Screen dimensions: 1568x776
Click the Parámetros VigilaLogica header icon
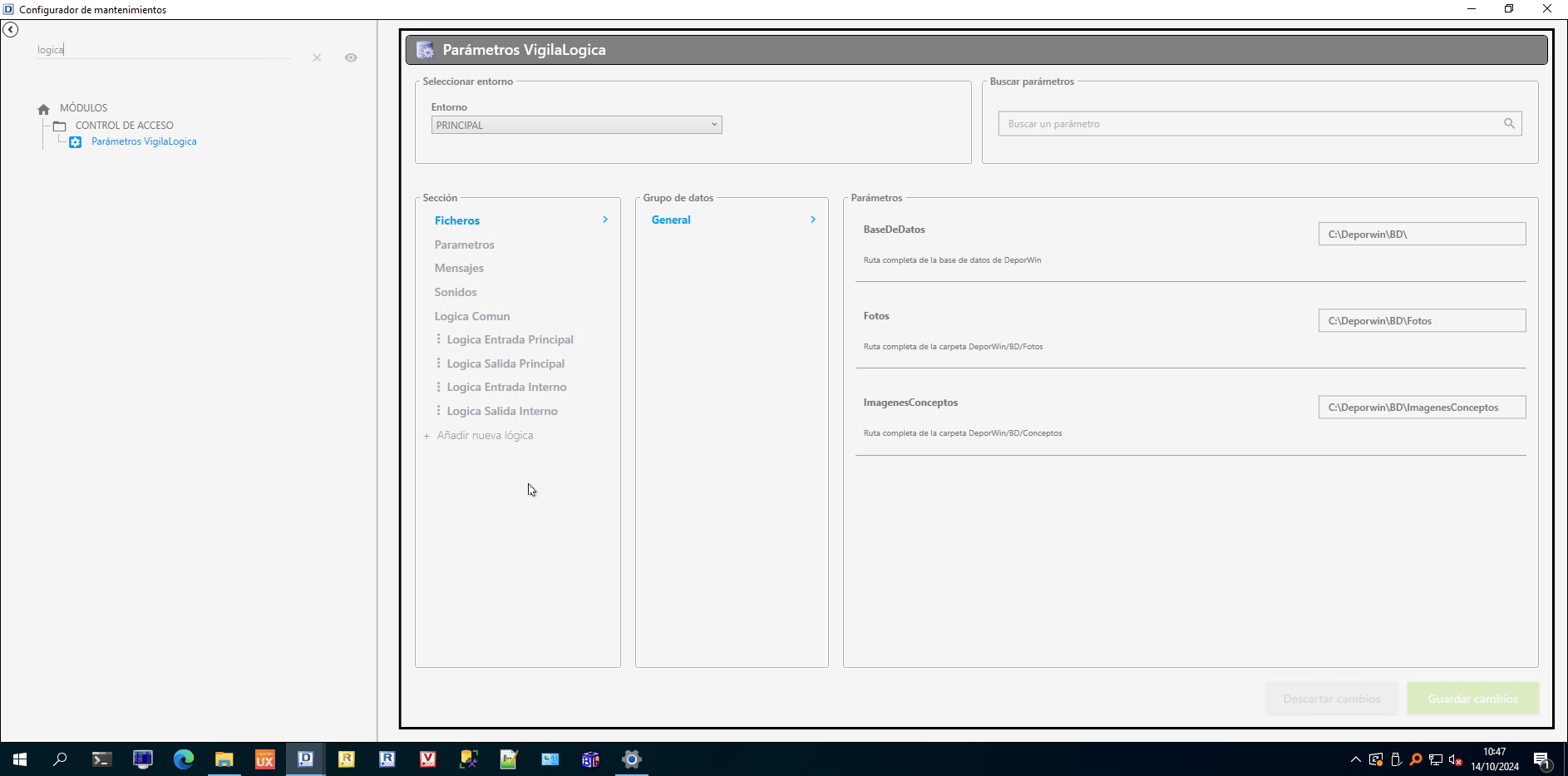coord(426,50)
